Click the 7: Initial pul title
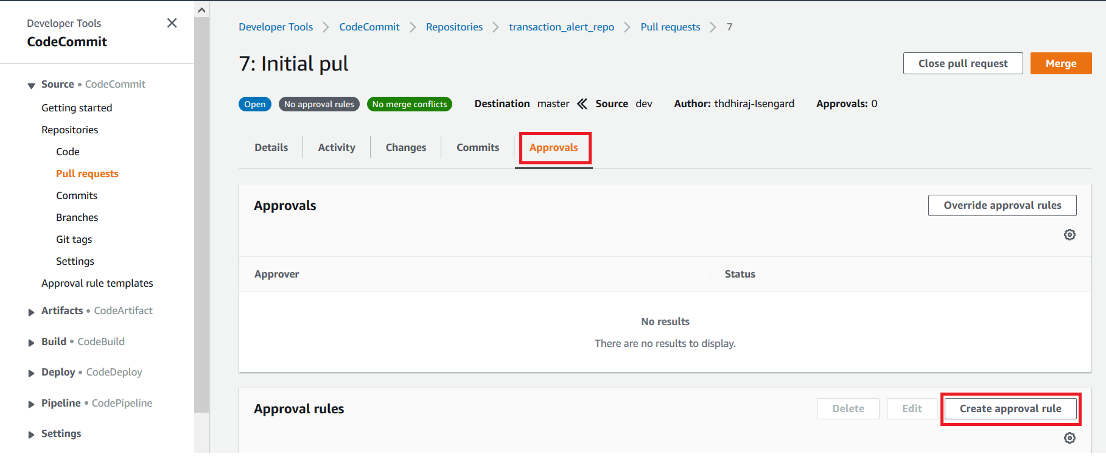 click(x=294, y=64)
